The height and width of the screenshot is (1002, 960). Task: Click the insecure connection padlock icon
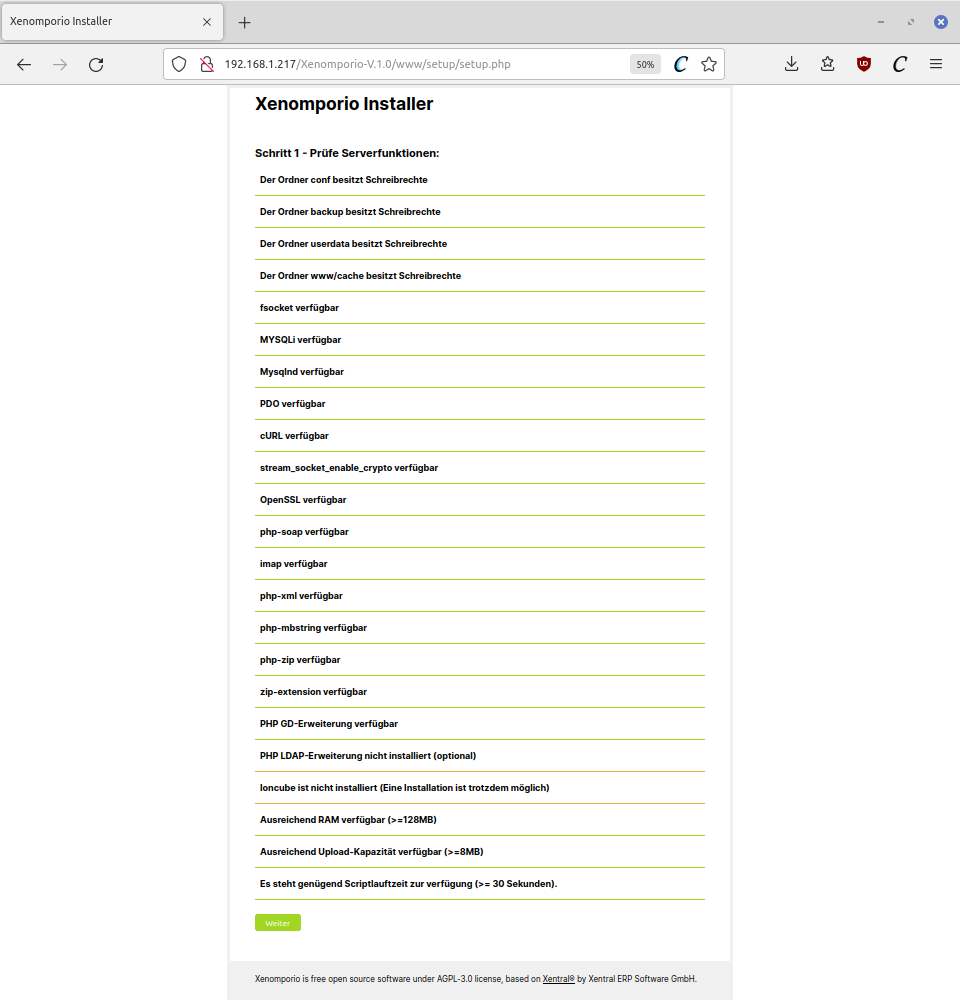coord(206,64)
